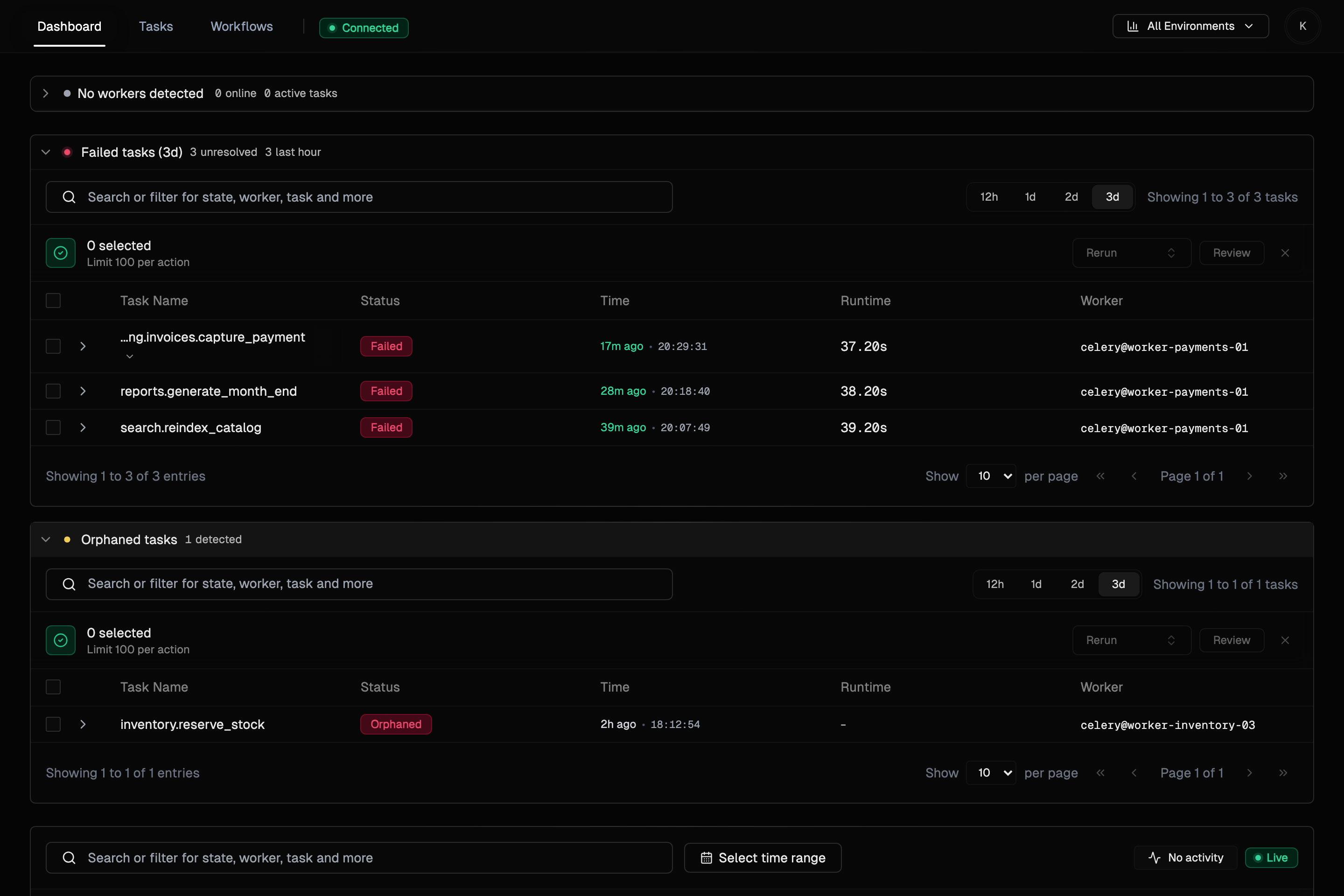Image resolution: width=1344 pixels, height=896 pixels.
Task: Click the grey dot beside No workers detected
Action: point(67,93)
